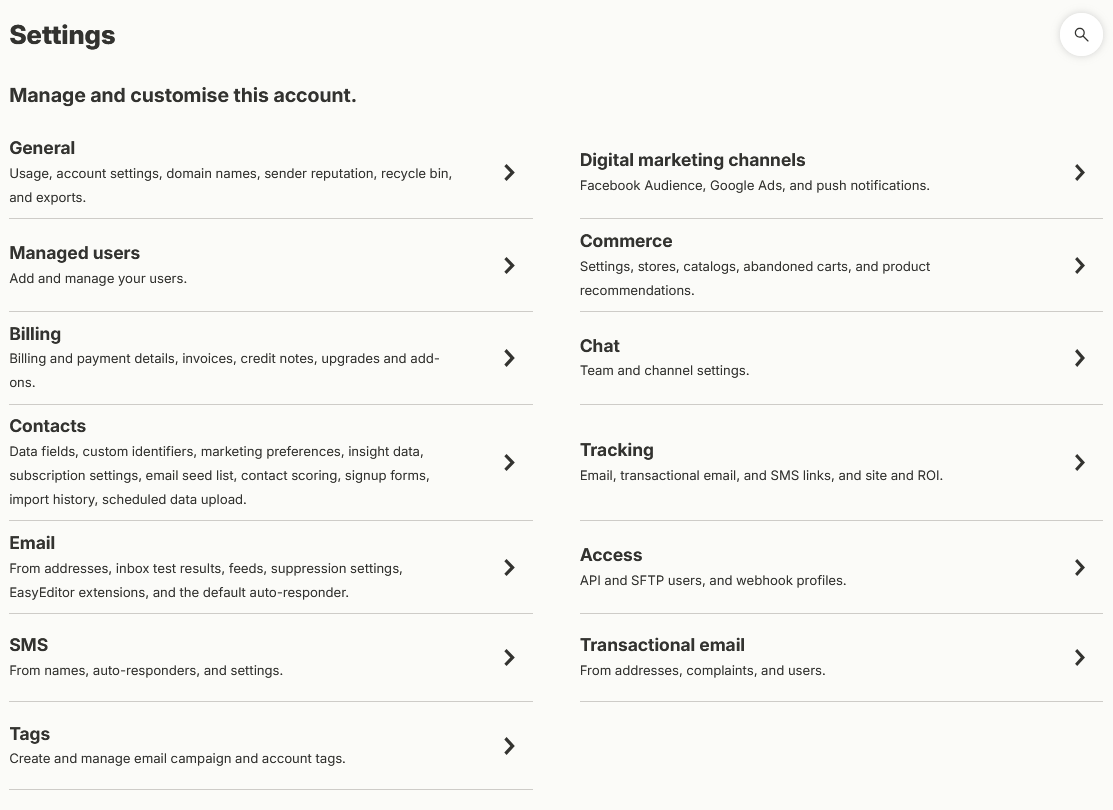Click the Contacts row chevron arrow

pos(509,463)
